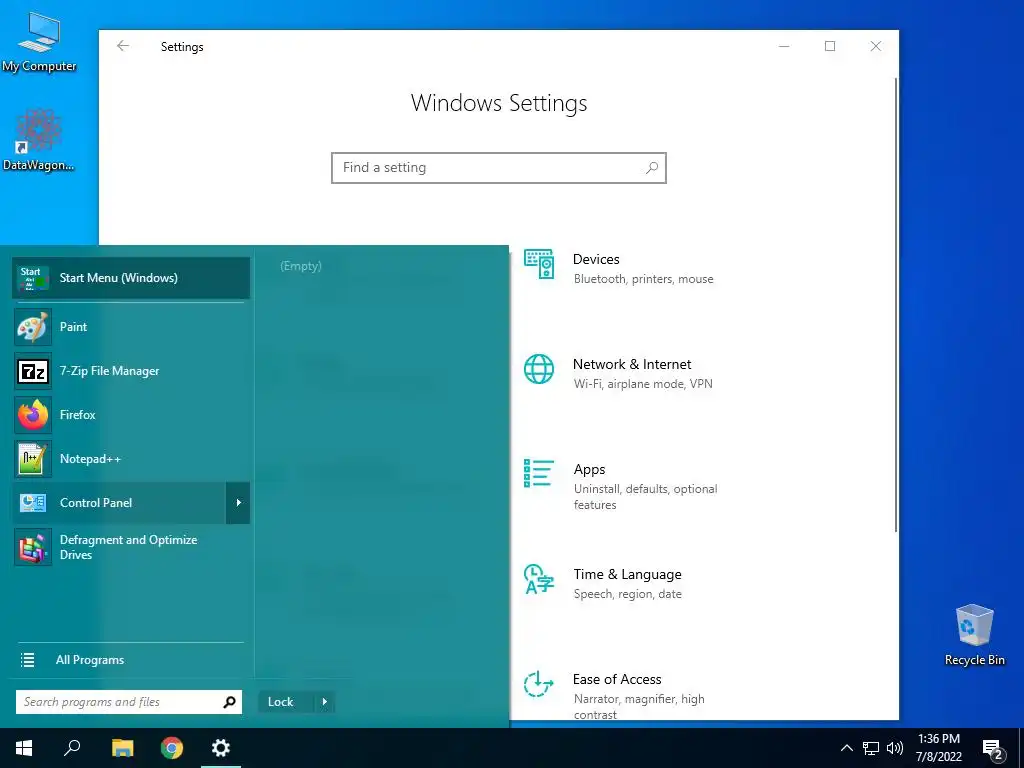The image size is (1024, 768).
Task: Open the network tray icon
Action: tap(871, 748)
